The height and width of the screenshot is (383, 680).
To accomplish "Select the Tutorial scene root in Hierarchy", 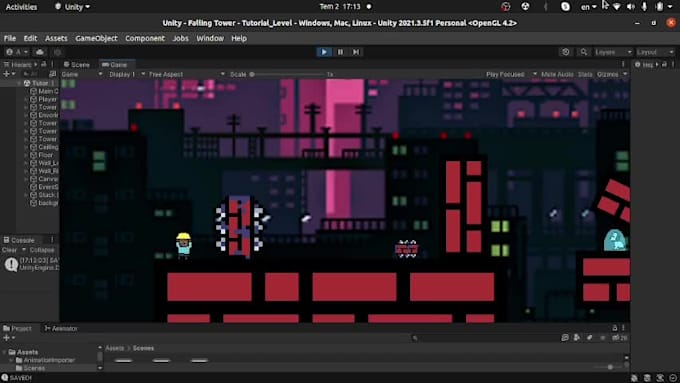I will pyautogui.click(x=36, y=83).
